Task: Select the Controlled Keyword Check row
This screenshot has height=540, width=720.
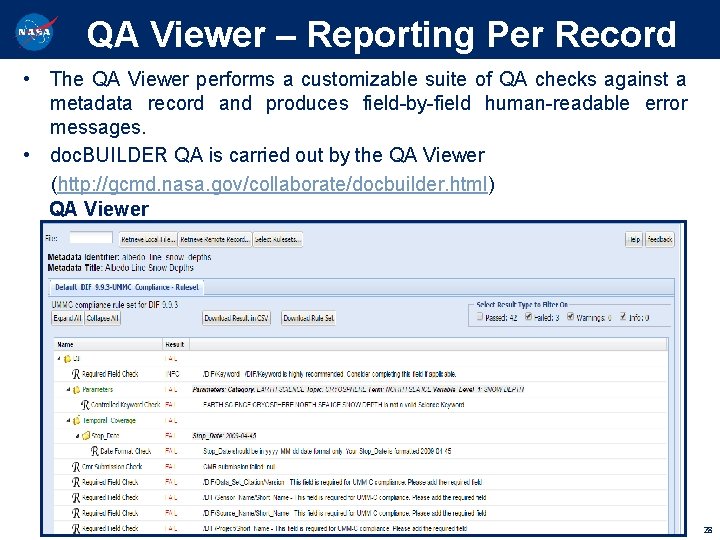Action: 360,405
